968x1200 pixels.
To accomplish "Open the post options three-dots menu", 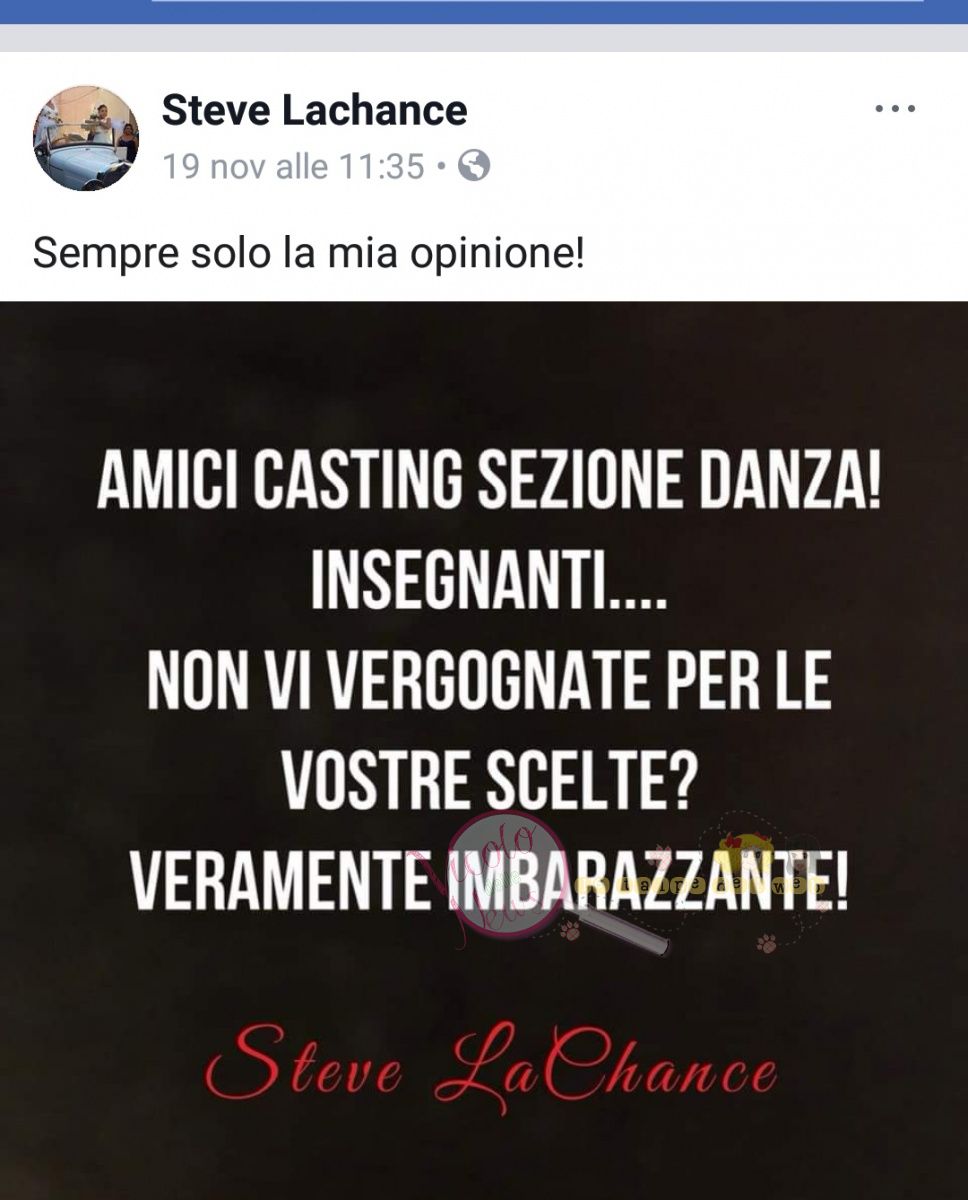I will (895, 109).
